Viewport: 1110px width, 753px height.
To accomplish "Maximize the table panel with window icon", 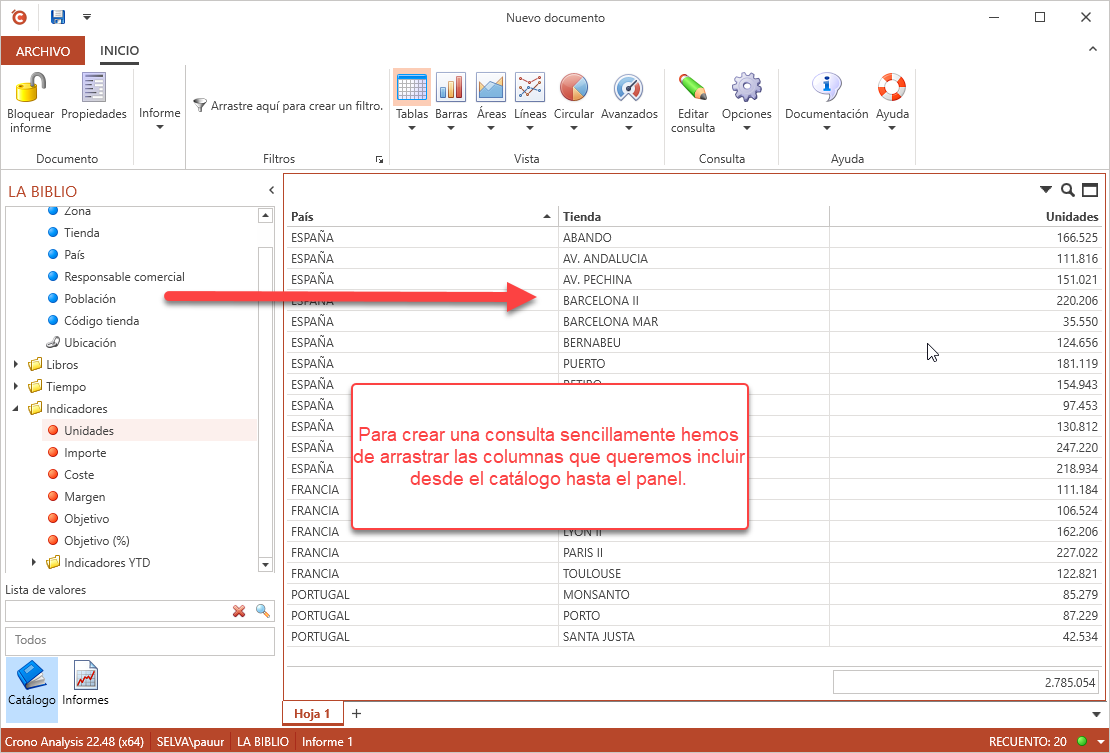I will tap(1090, 190).
